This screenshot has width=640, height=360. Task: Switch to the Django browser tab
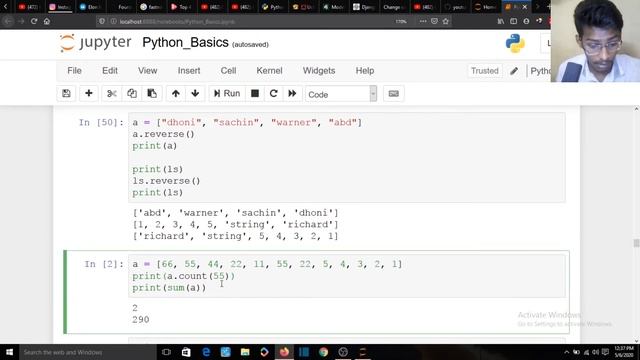point(363,7)
